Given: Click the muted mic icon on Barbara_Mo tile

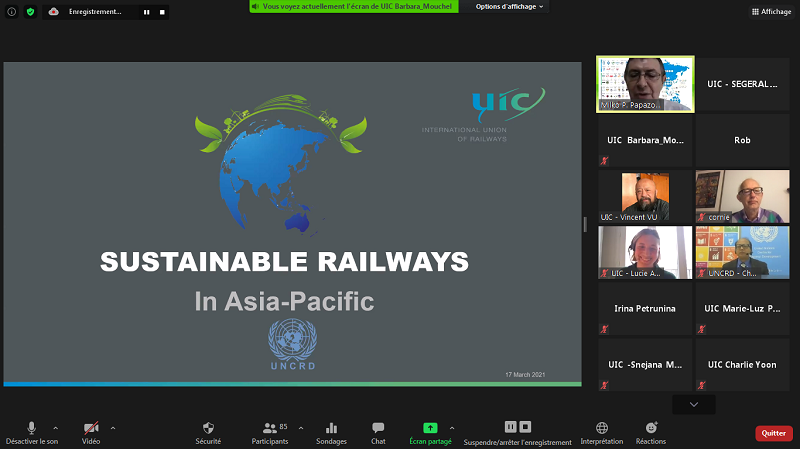Looking at the screenshot, I should tap(604, 161).
